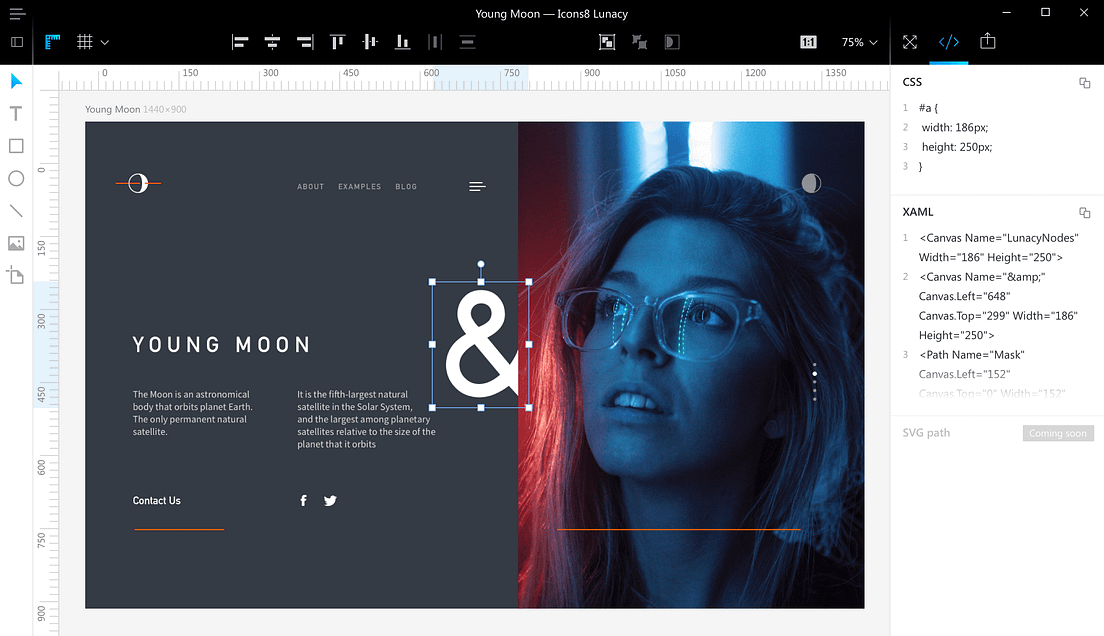Click the vertical dots pagination indicator
The height and width of the screenshot is (636, 1104).
[x=815, y=382]
